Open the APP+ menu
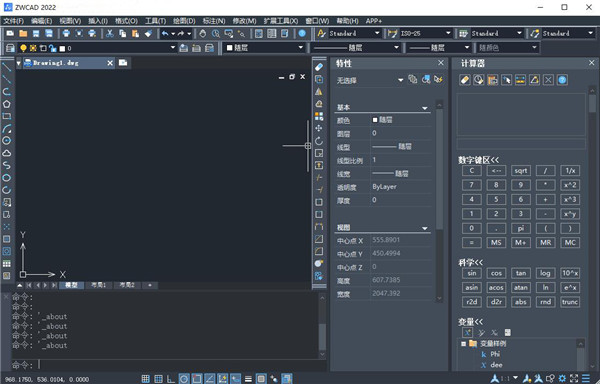The height and width of the screenshot is (384, 600). coord(373,21)
